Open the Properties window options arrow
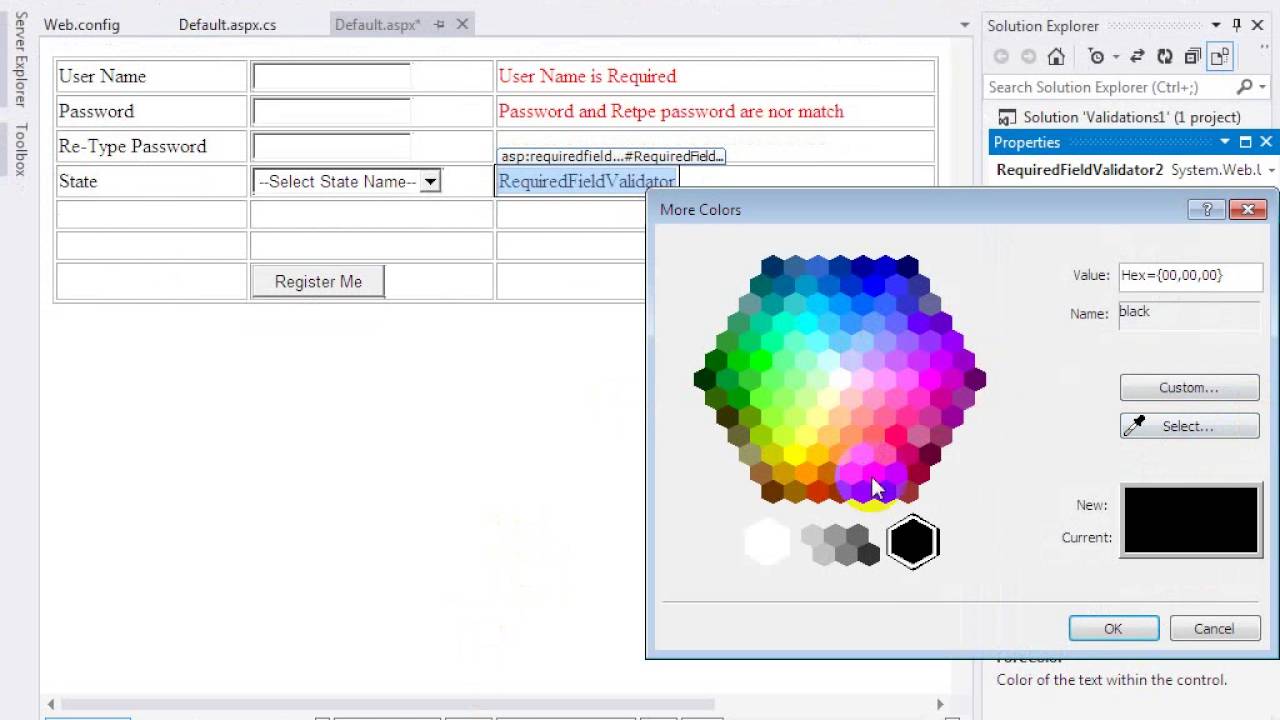1280x720 pixels. 1224,142
